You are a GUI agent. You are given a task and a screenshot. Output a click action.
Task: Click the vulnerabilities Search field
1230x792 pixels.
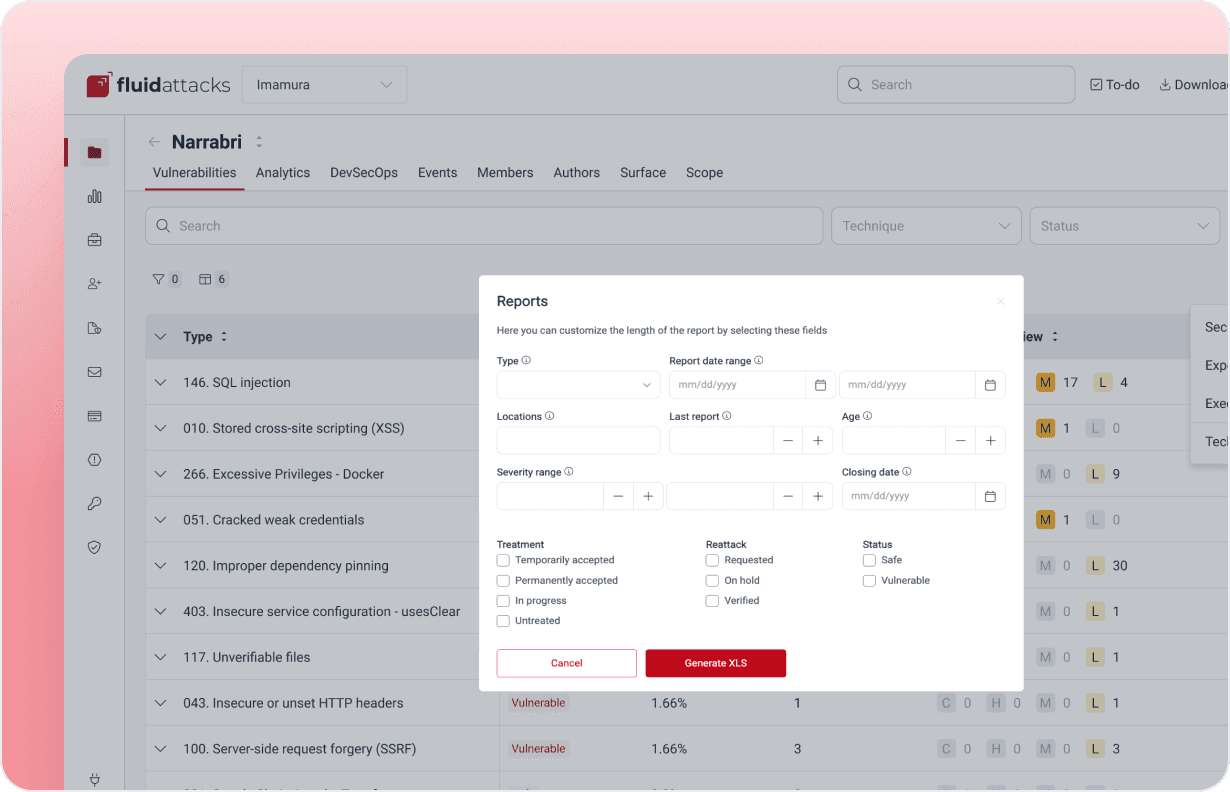[x=484, y=226]
